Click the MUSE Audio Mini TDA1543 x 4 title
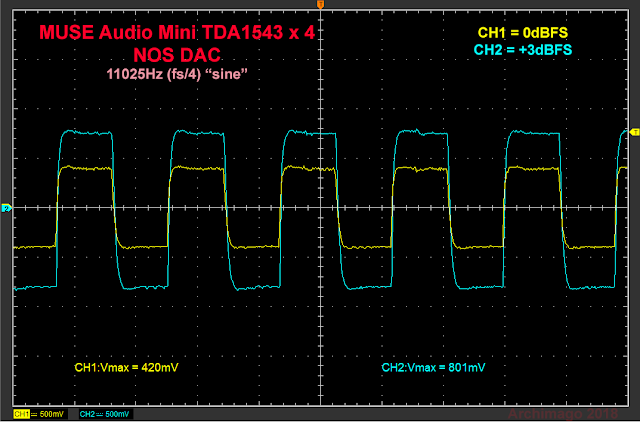The image size is (640, 422). click(177, 32)
